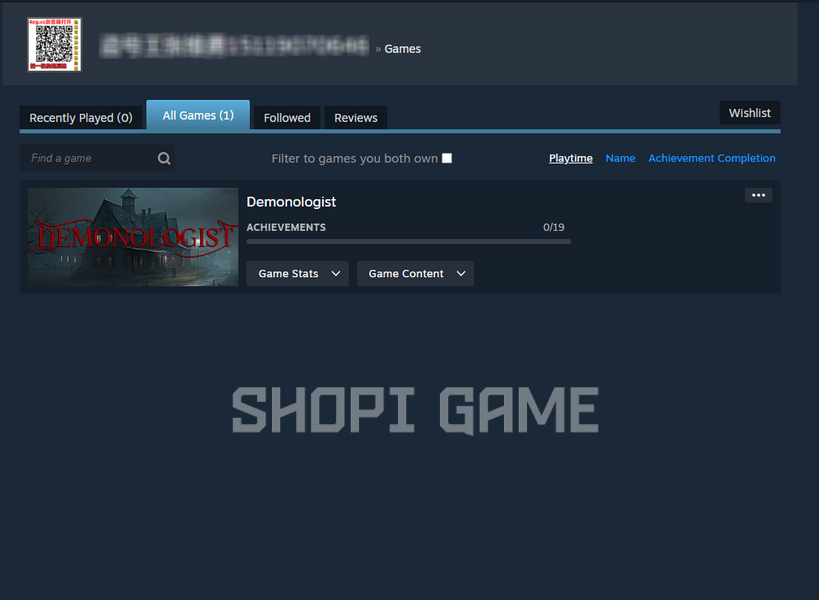Open the blurred profile name link
Viewport: 819px width, 600px height.
point(235,46)
